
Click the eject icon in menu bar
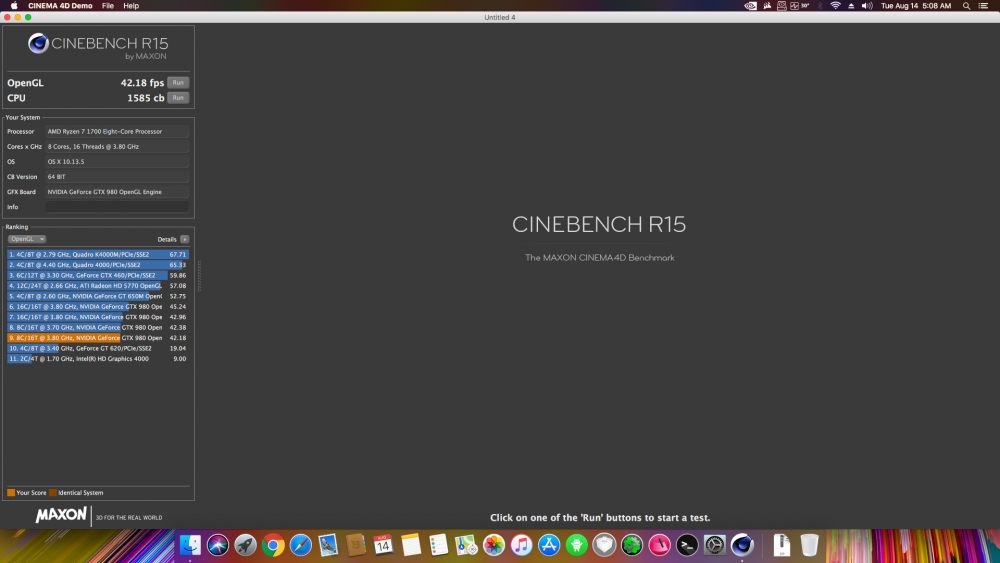pos(851,6)
